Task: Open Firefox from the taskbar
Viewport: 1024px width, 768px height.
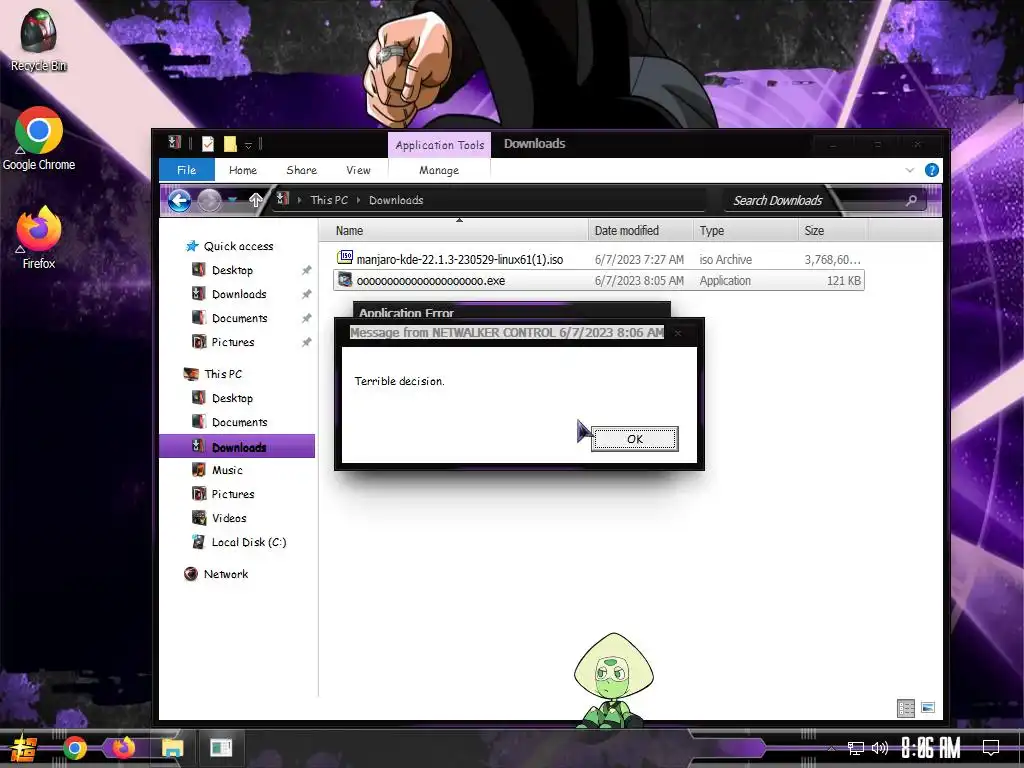Action: tap(123, 747)
